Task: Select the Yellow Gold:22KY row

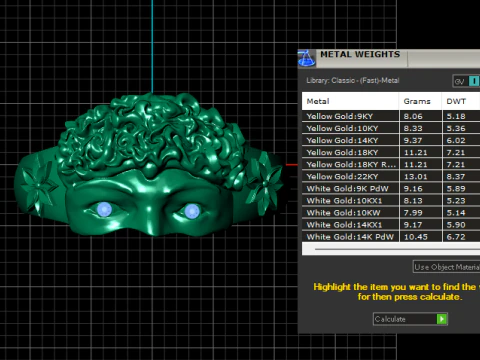Action: point(391,176)
